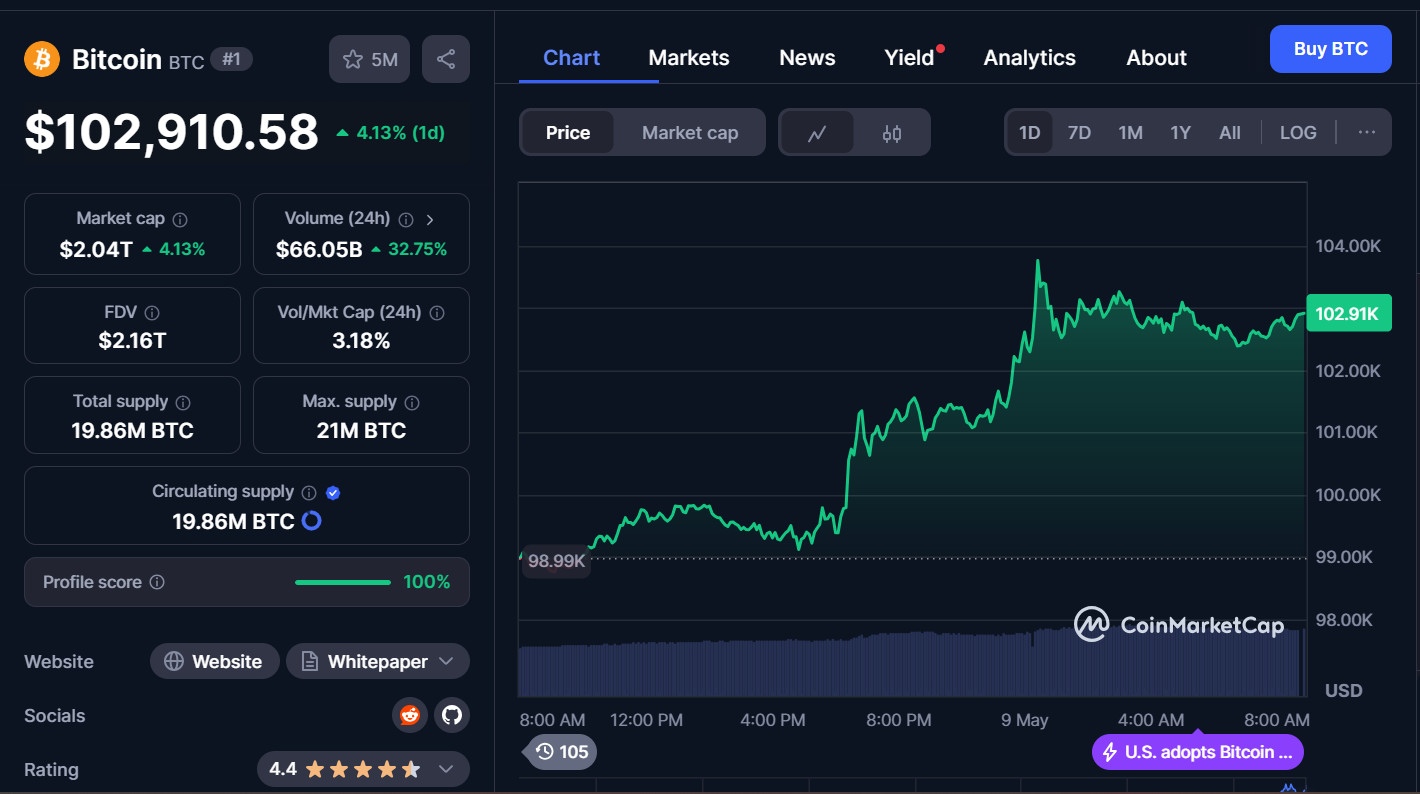The height and width of the screenshot is (794, 1420).
Task: Open the Bitcoin Website link
Action: coord(214,661)
